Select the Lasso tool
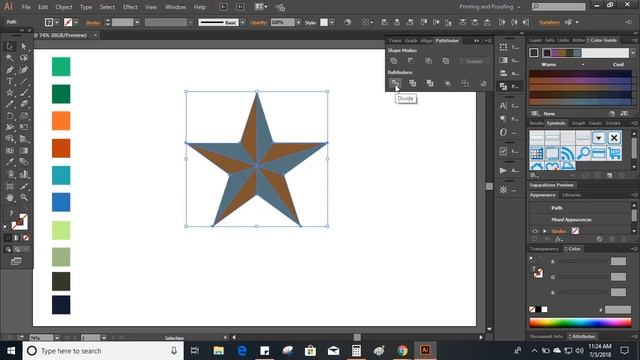640x360 pixels. (x=24, y=58)
